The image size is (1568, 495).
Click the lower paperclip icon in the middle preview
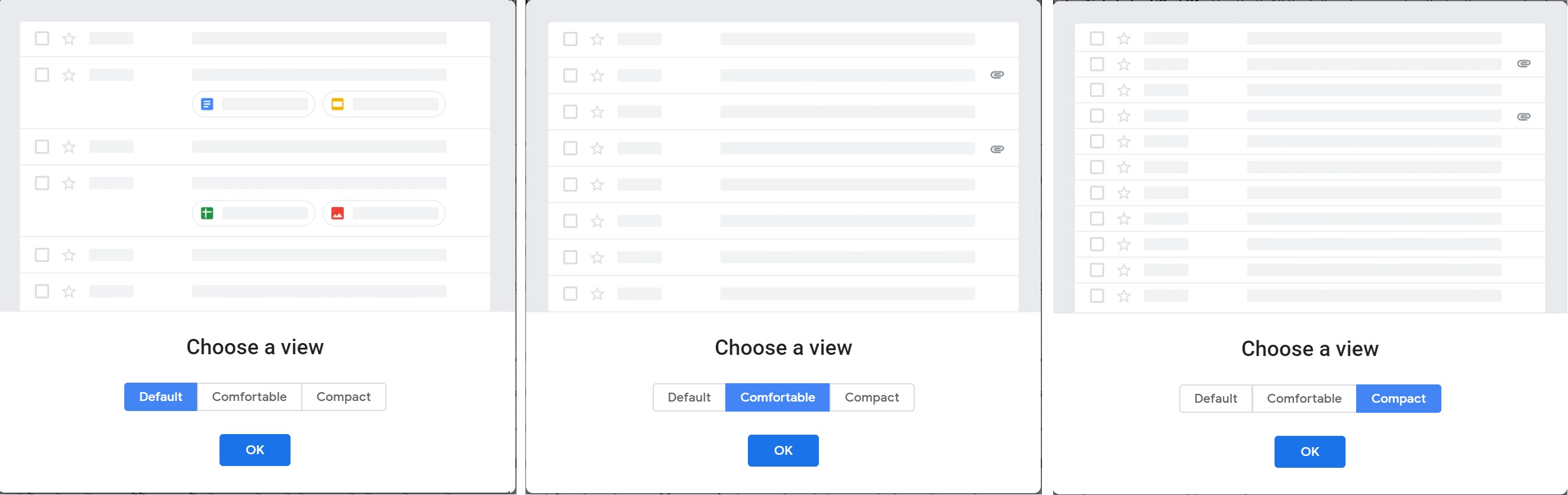(x=997, y=149)
